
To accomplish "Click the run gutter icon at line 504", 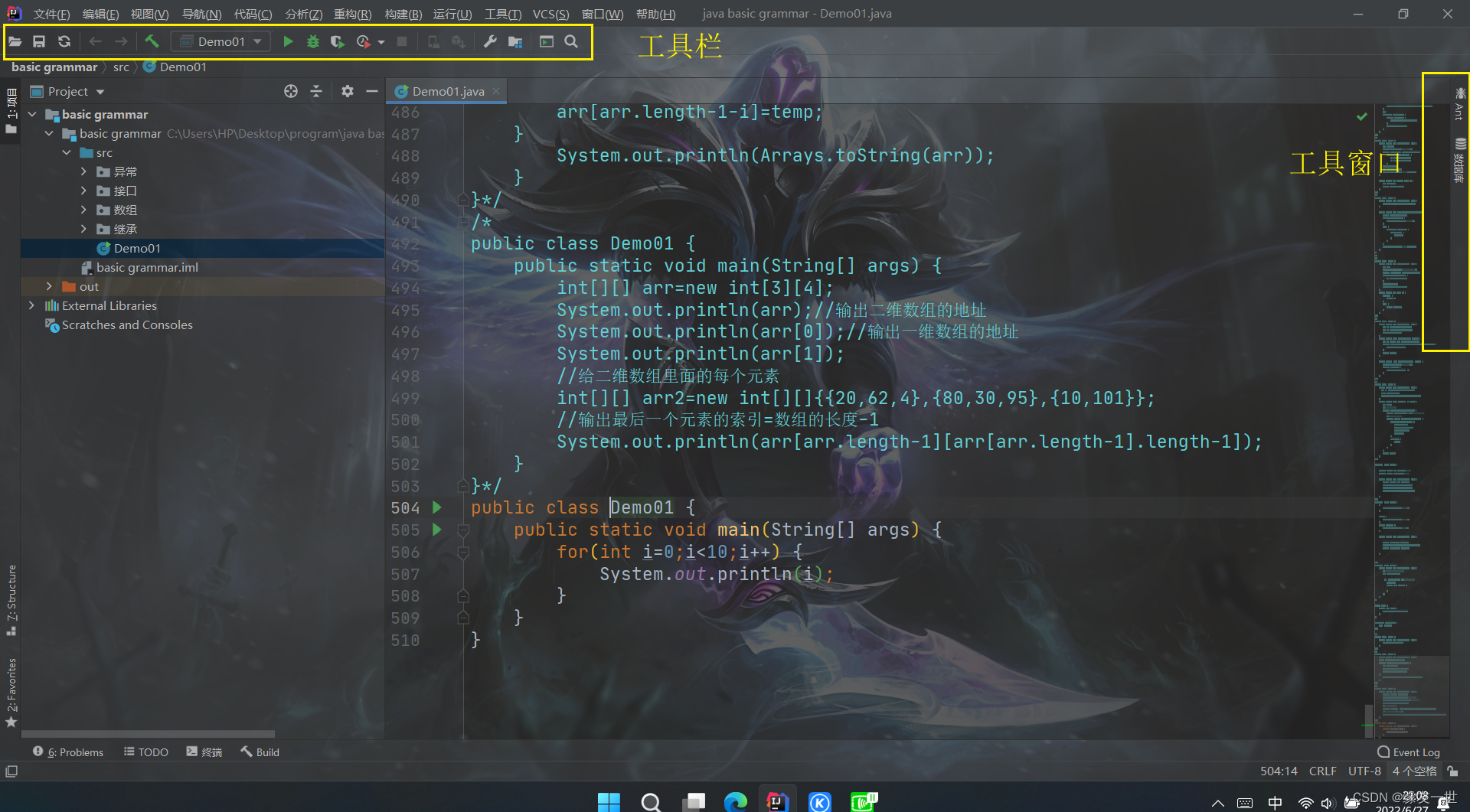I will pos(436,507).
